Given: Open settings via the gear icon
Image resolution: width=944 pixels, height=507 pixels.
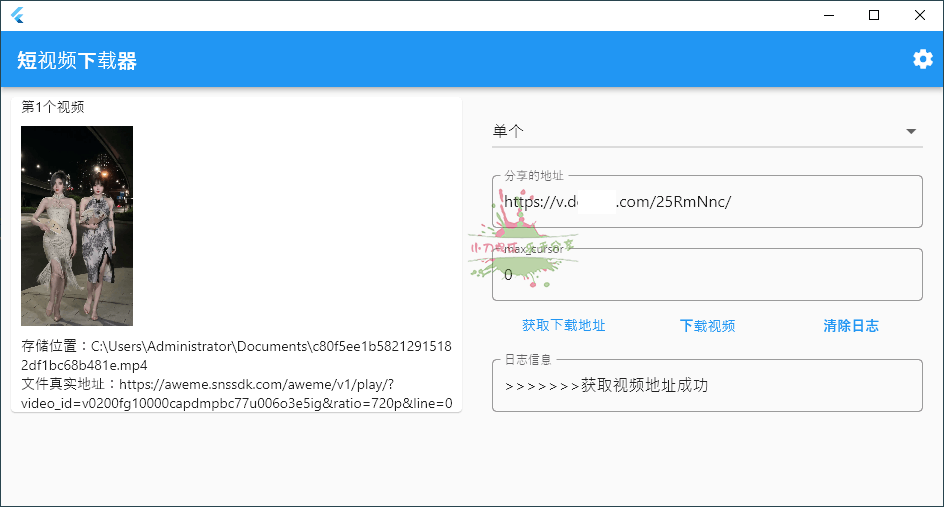Looking at the screenshot, I should [922, 59].
